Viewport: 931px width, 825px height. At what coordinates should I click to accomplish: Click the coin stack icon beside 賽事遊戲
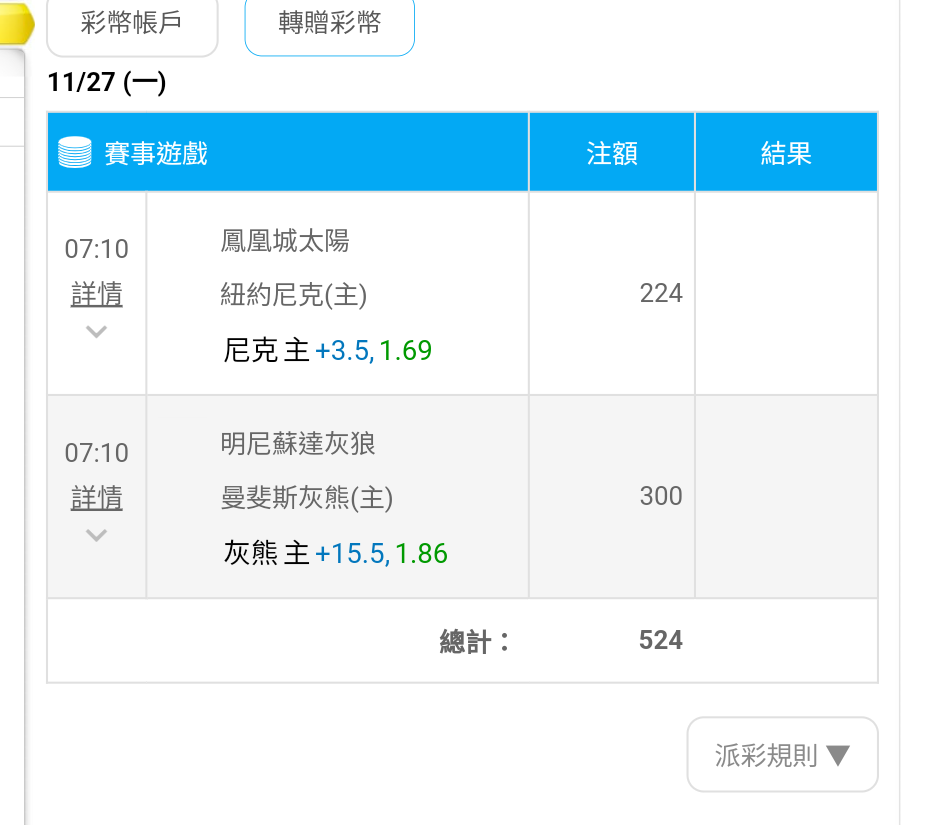pyautogui.click(x=75, y=153)
